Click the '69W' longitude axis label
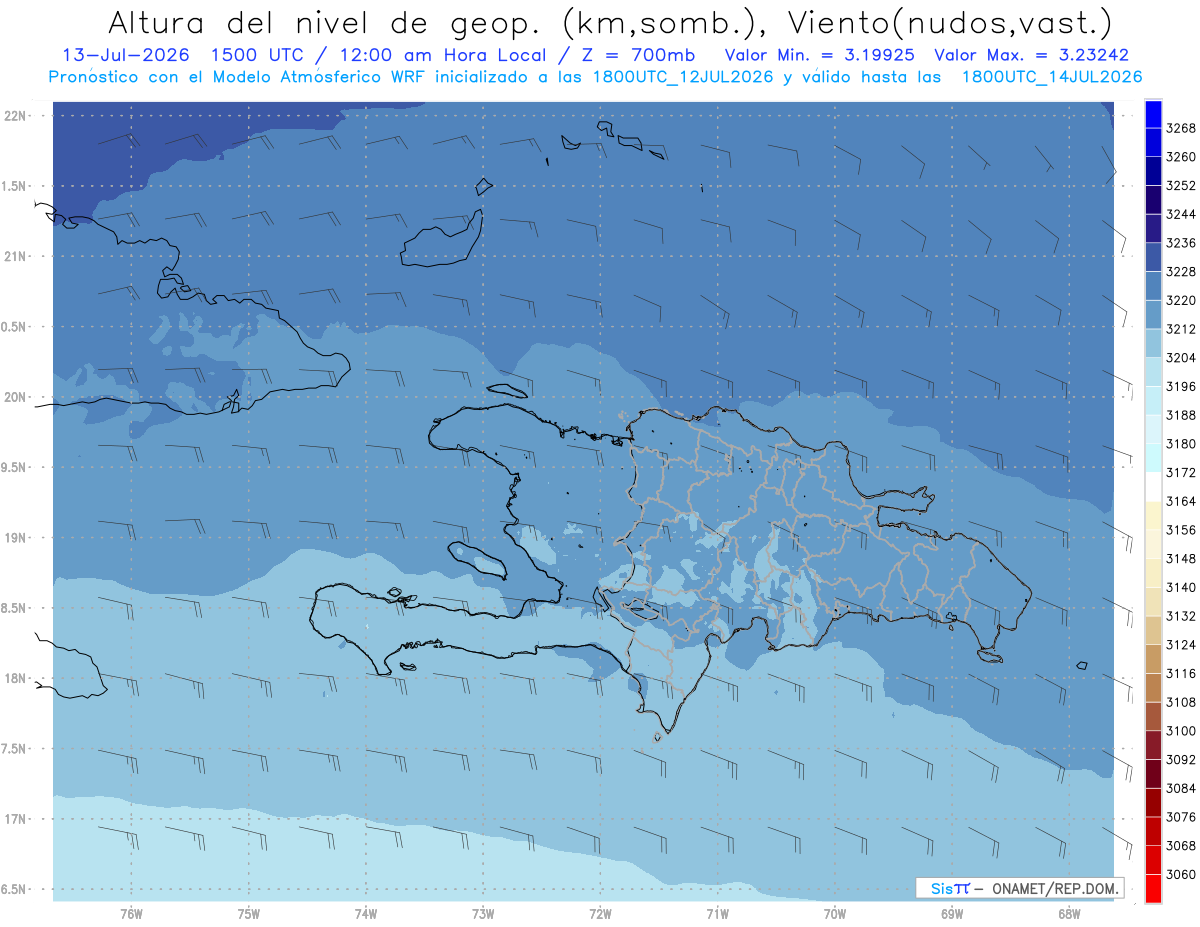The image size is (1200, 927). click(x=952, y=914)
